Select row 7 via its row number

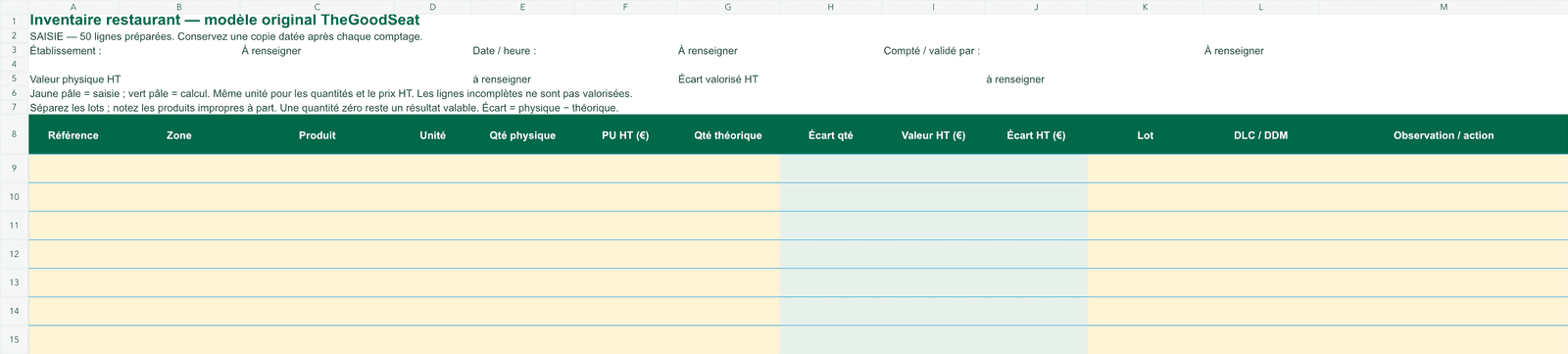coord(14,107)
